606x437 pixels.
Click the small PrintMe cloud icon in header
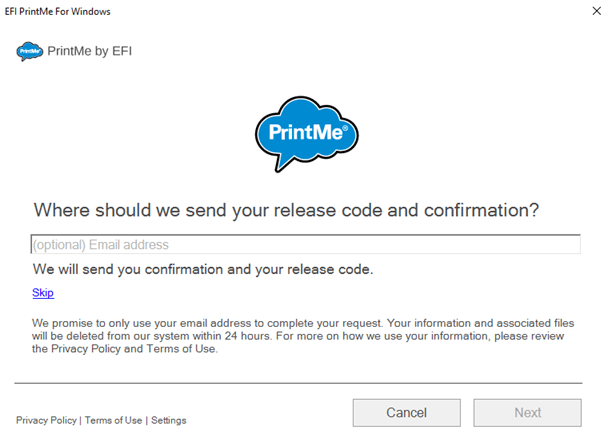tap(29, 51)
